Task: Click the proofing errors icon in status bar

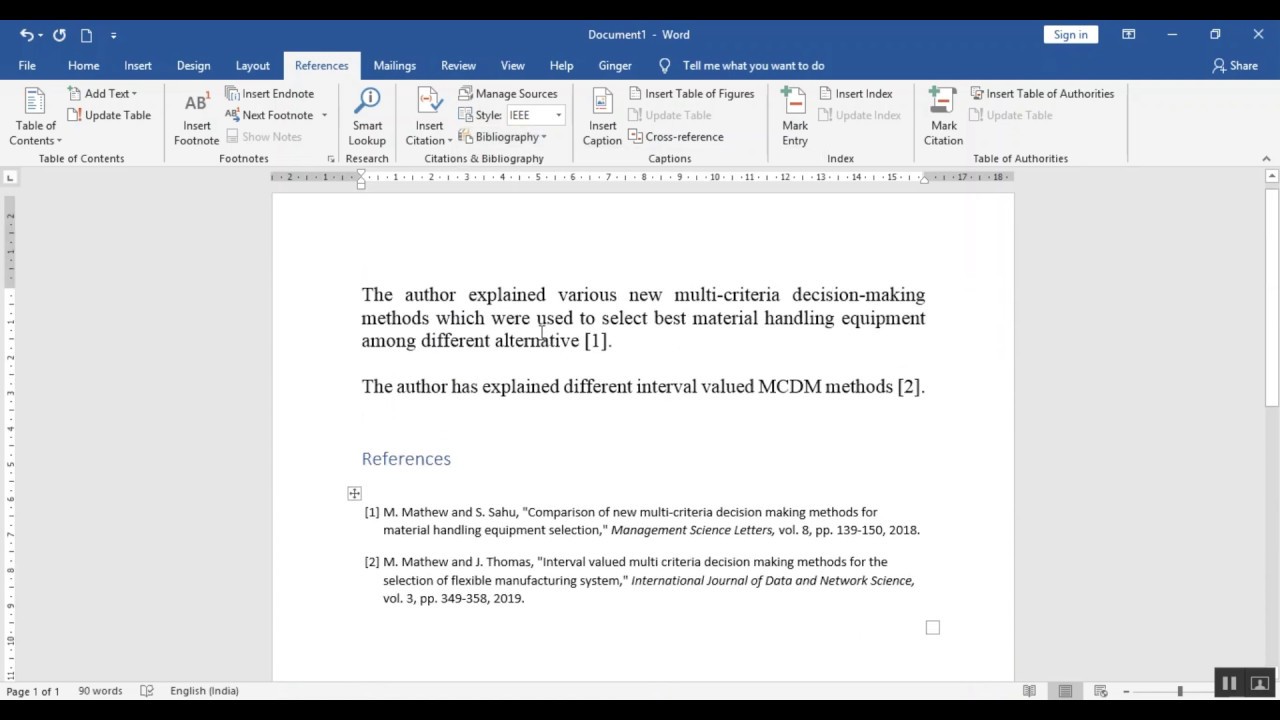Action: tap(147, 691)
